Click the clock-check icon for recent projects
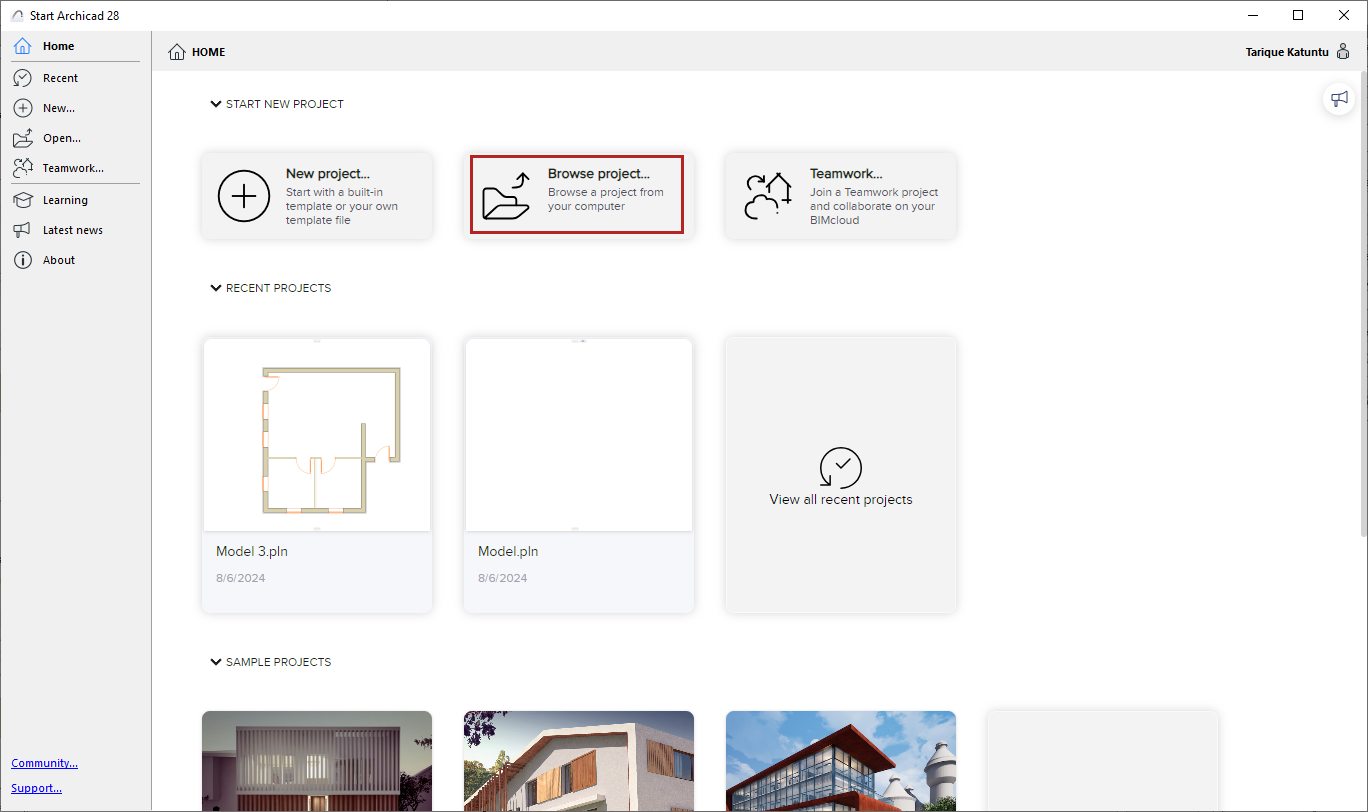The height and width of the screenshot is (812, 1368). [841, 467]
